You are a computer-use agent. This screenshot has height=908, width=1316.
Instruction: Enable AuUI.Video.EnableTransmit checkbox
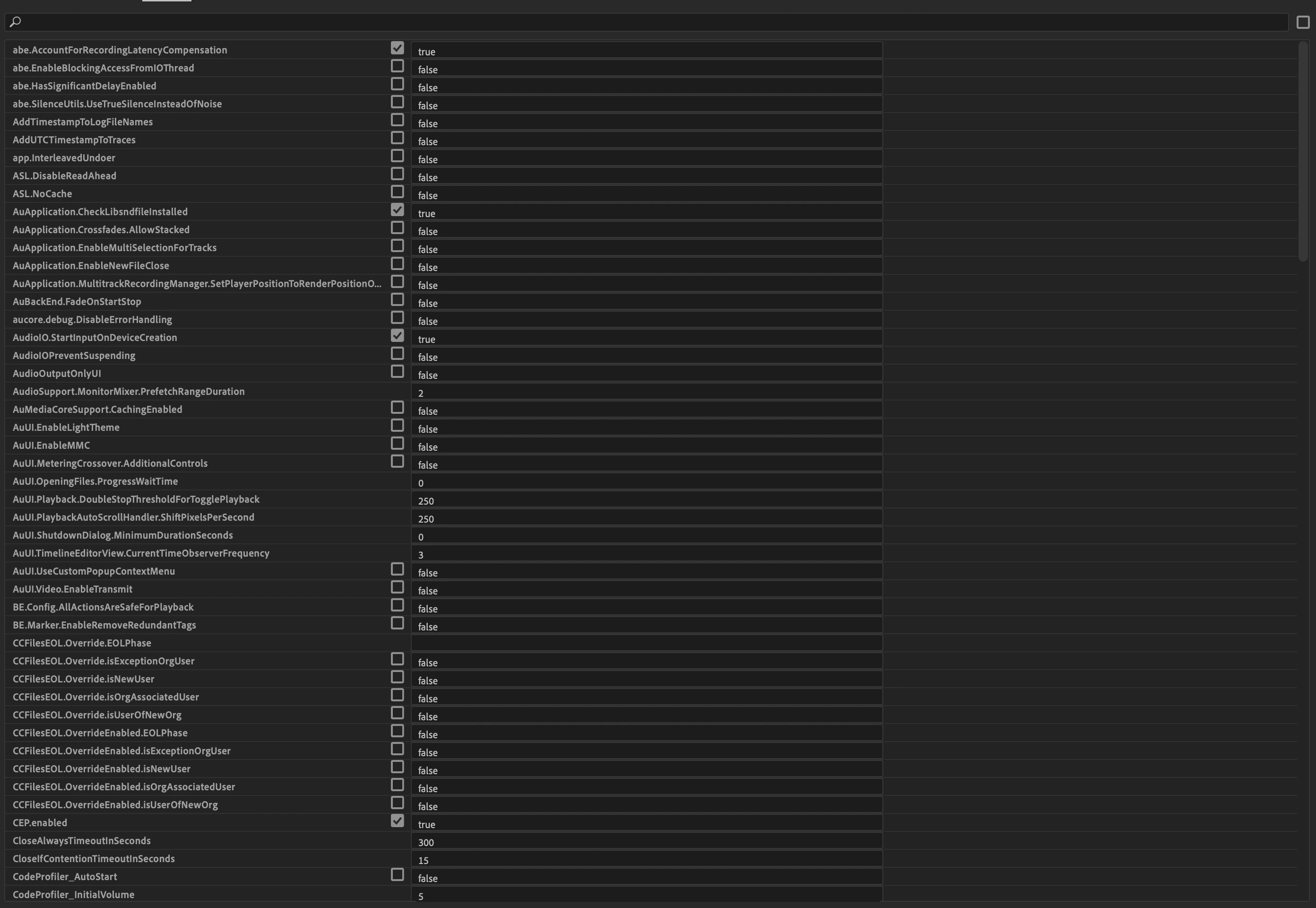[x=397, y=587]
